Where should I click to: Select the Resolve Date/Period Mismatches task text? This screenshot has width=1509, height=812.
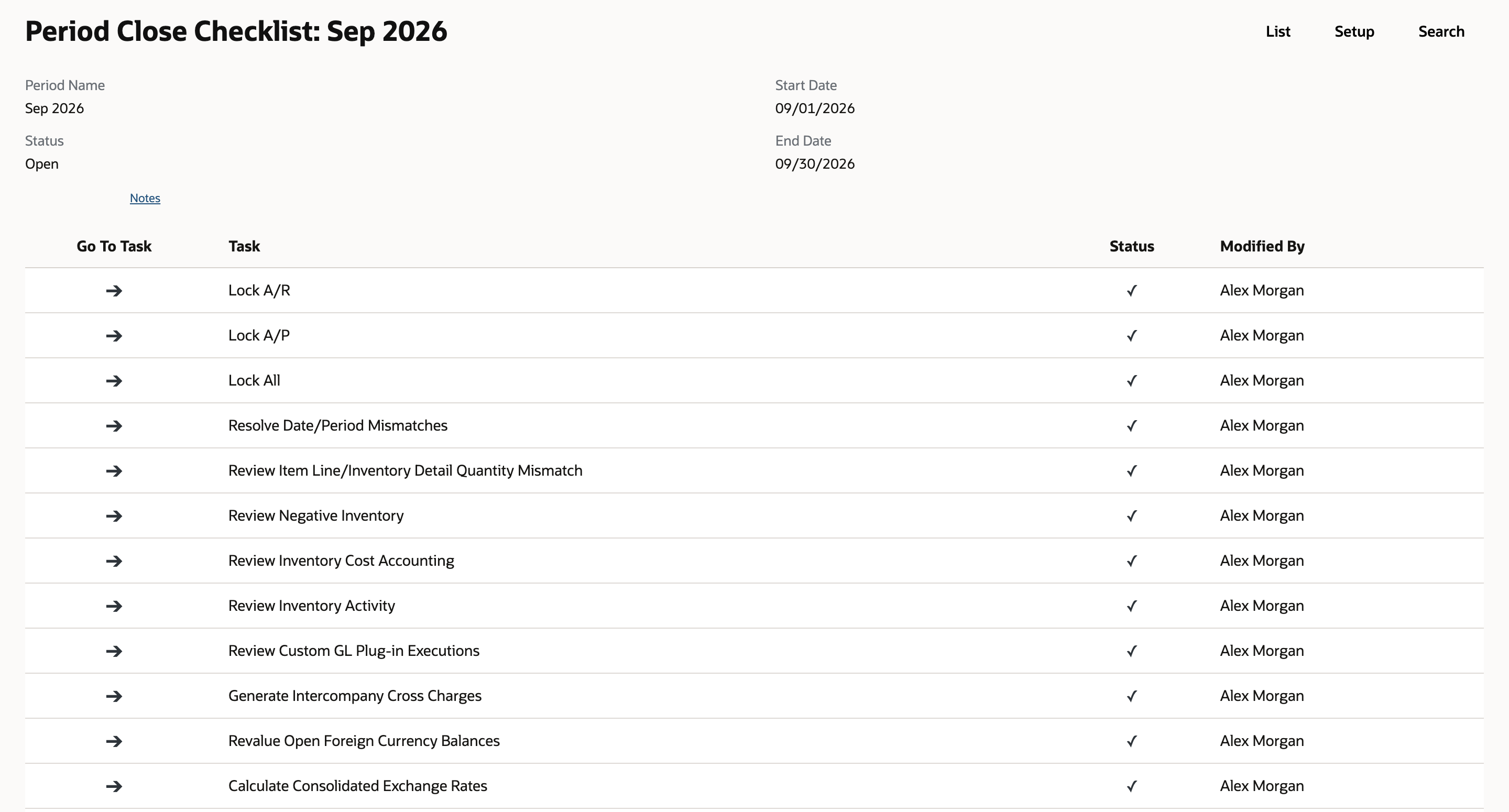coord(338,426)
